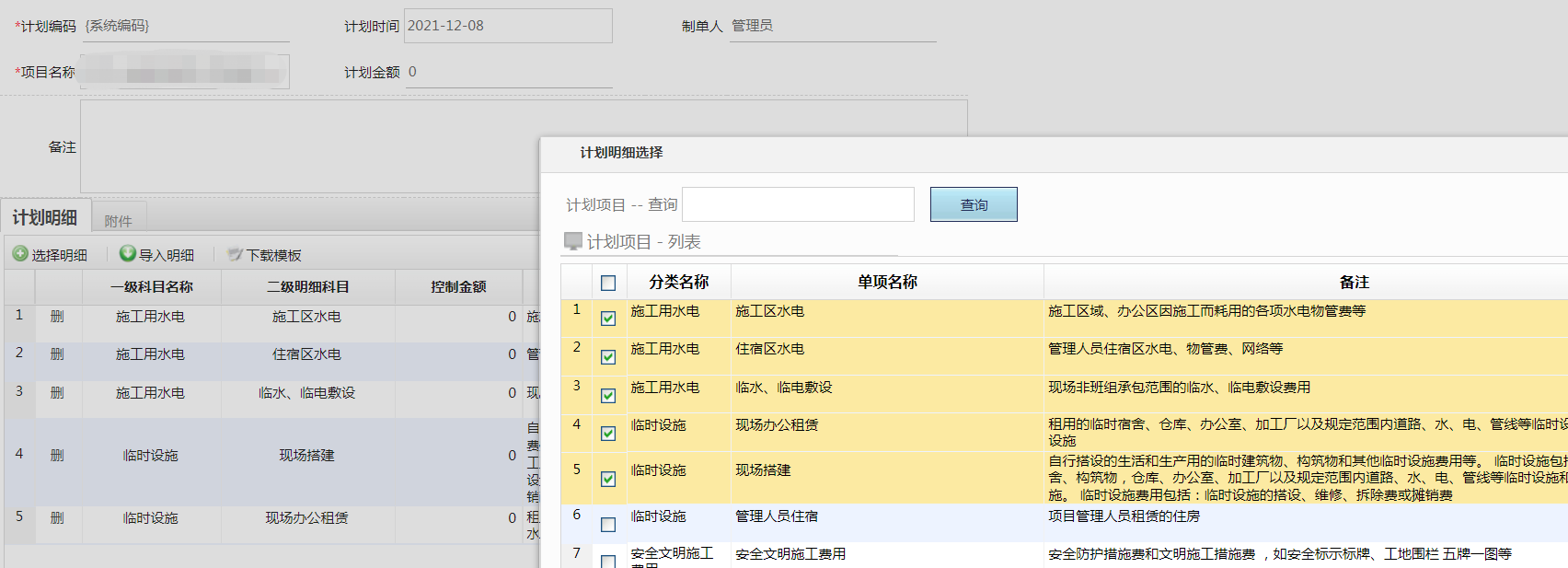Click the 控制金额 column header
The width and height of the screenshot is (1568, 568).
click(458, 287)
